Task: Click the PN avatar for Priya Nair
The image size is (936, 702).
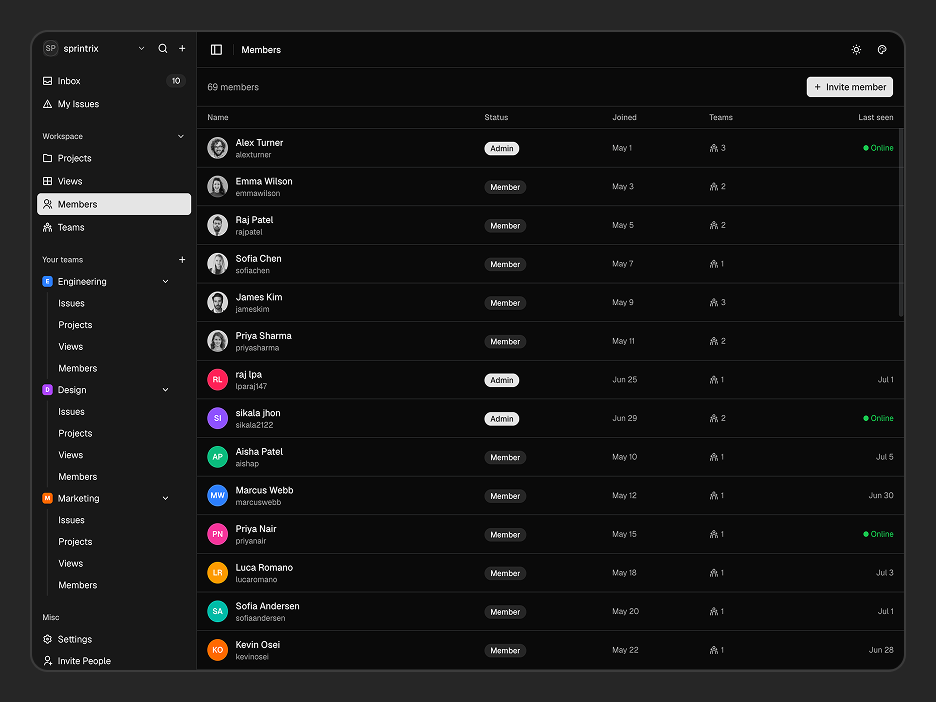Action: click(x=217, y=534)
